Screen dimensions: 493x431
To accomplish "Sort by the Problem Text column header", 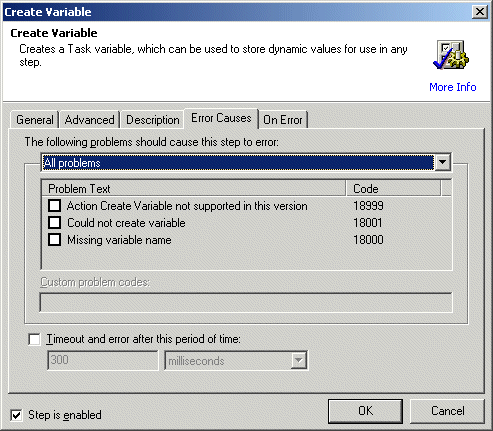I will [x=194, y=188].
